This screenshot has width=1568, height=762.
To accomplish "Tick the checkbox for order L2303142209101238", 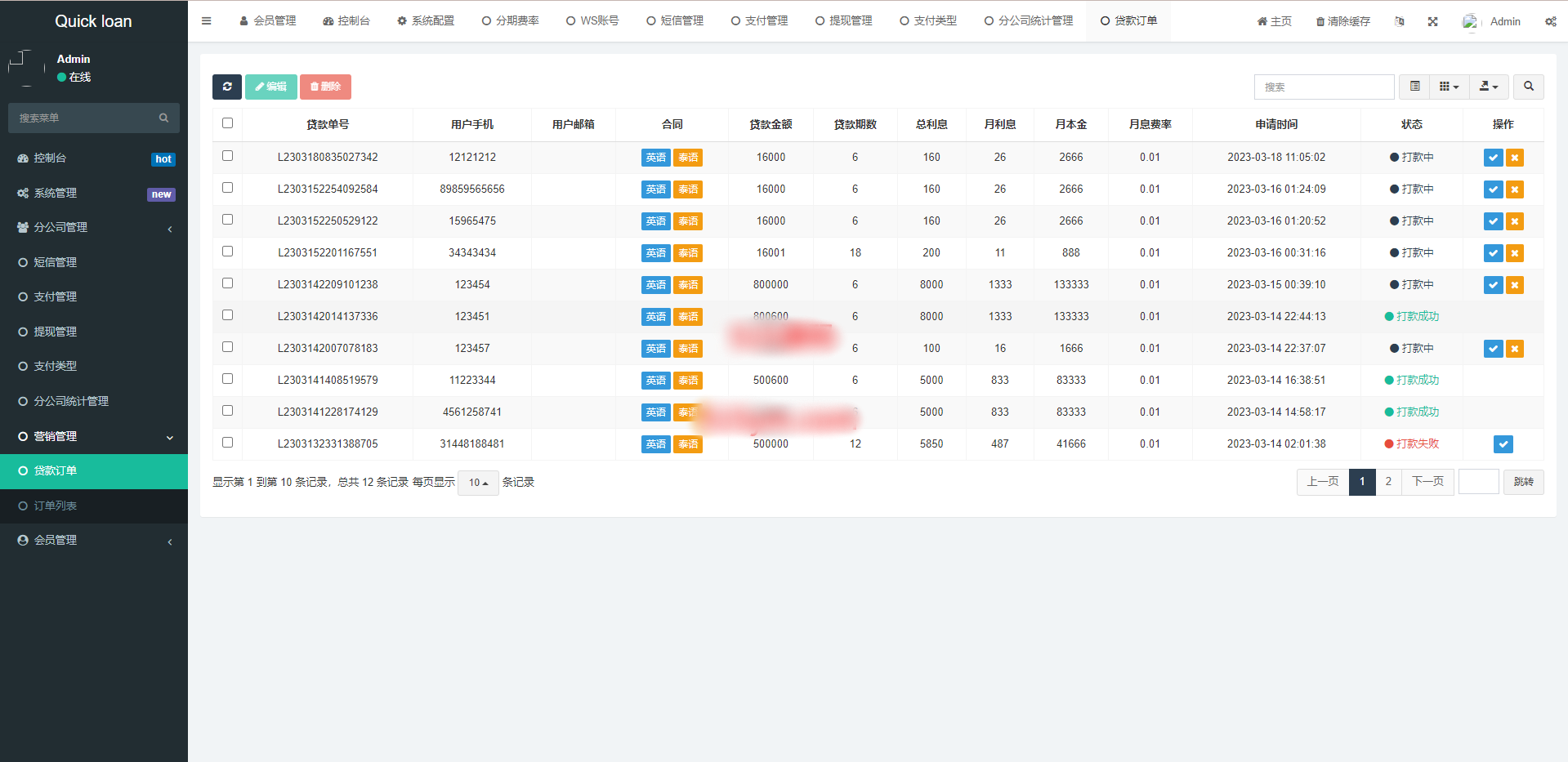I will click(227, 283).
